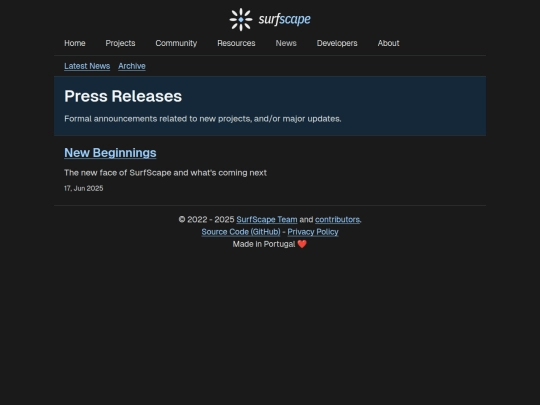This screenshot has width=540, height=405.
Task: Go to the Community section
Action: coord(176,43)
